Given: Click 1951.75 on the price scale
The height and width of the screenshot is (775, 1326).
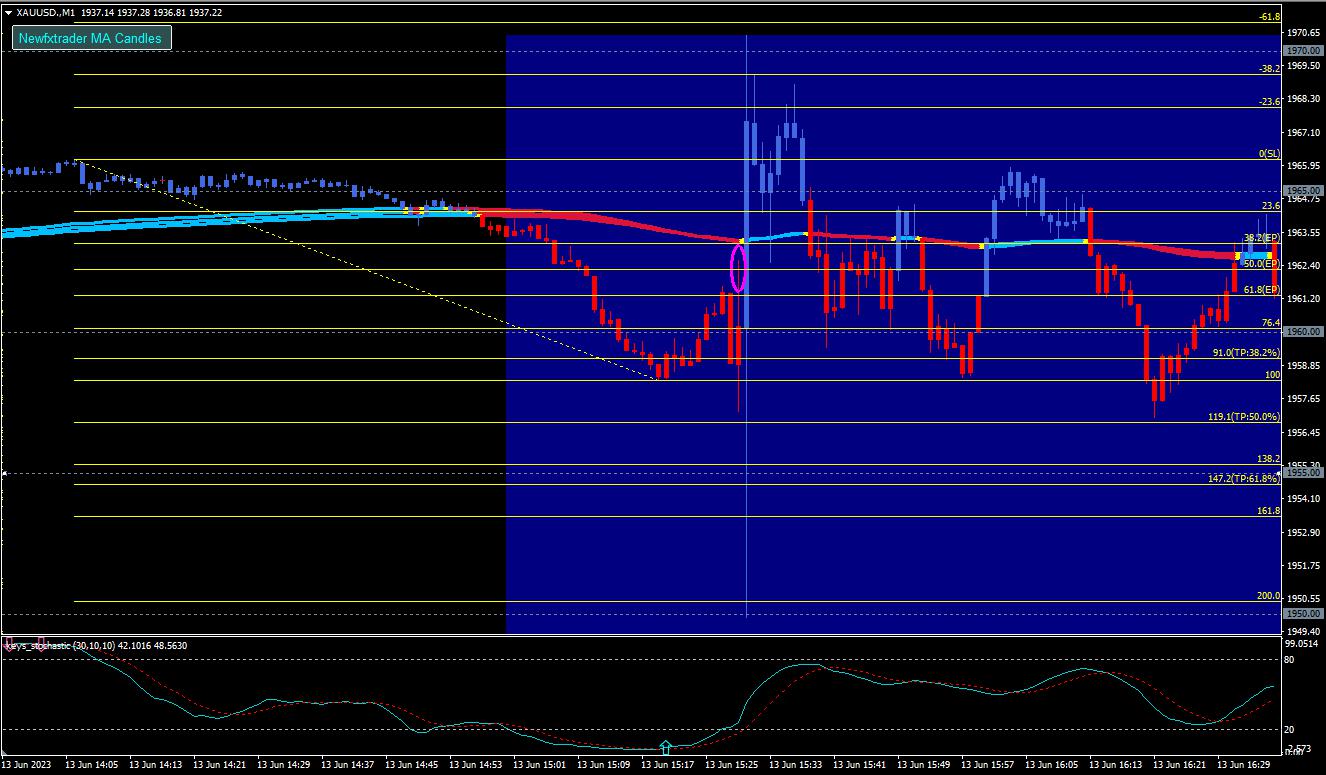Looking at the screenshot, I should click(1303, 566).
